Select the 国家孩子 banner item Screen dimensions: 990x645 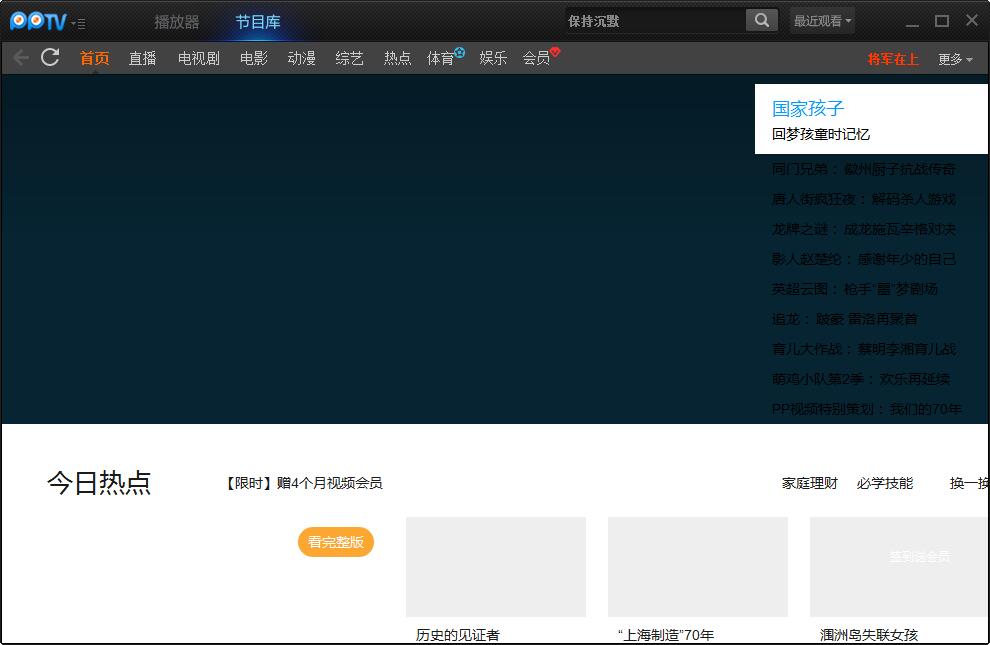coord(871,119)
